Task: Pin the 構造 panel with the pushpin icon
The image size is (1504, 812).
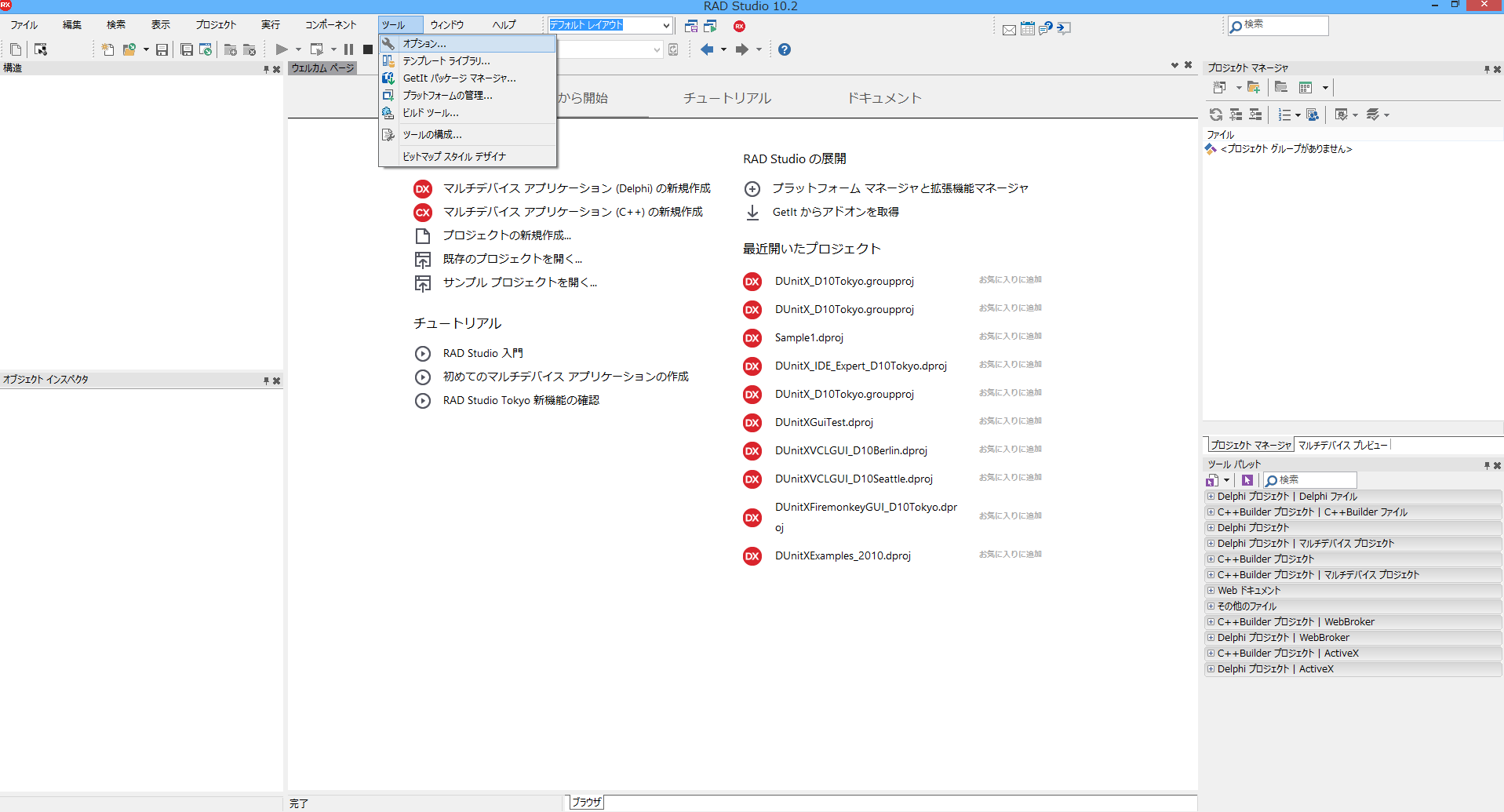Action: pos(266,69)
